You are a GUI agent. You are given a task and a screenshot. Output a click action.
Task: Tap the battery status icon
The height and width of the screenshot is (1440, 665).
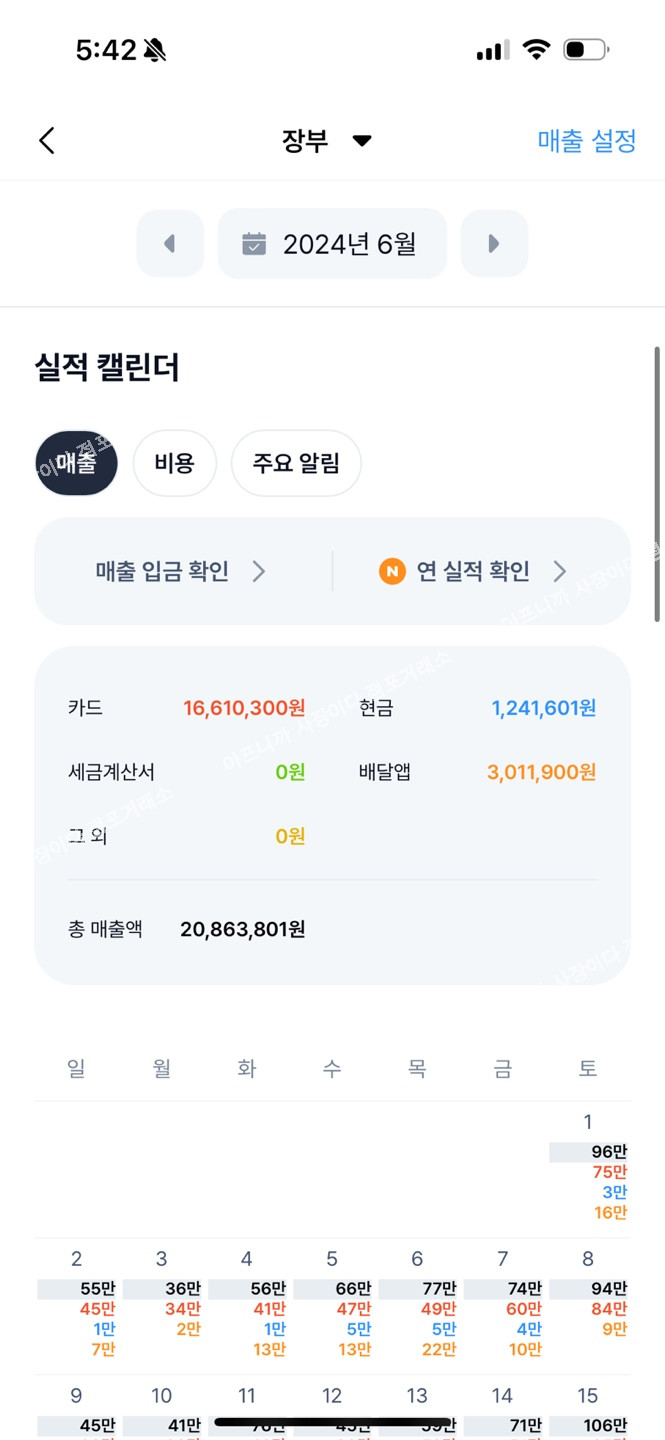coord(586,50)
